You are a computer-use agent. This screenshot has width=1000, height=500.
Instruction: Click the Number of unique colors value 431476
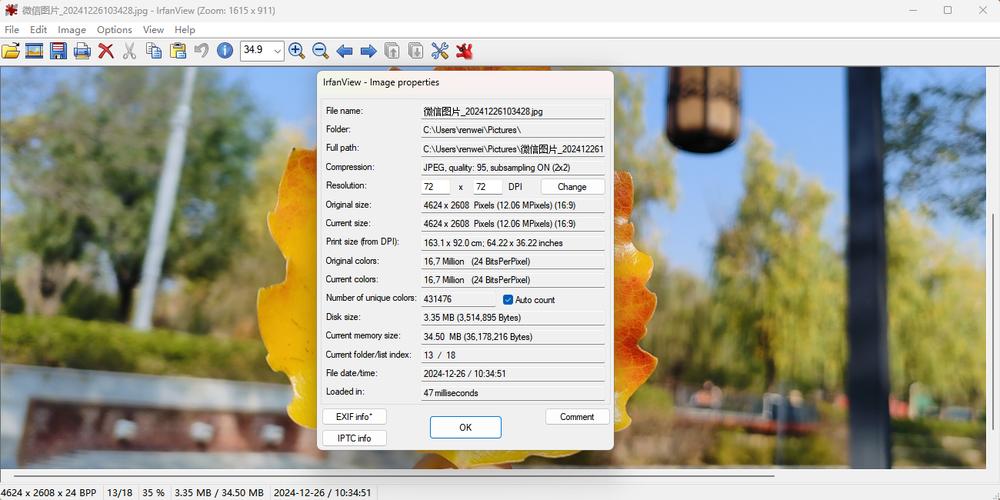pyautogui.click(x=458, y=299)
